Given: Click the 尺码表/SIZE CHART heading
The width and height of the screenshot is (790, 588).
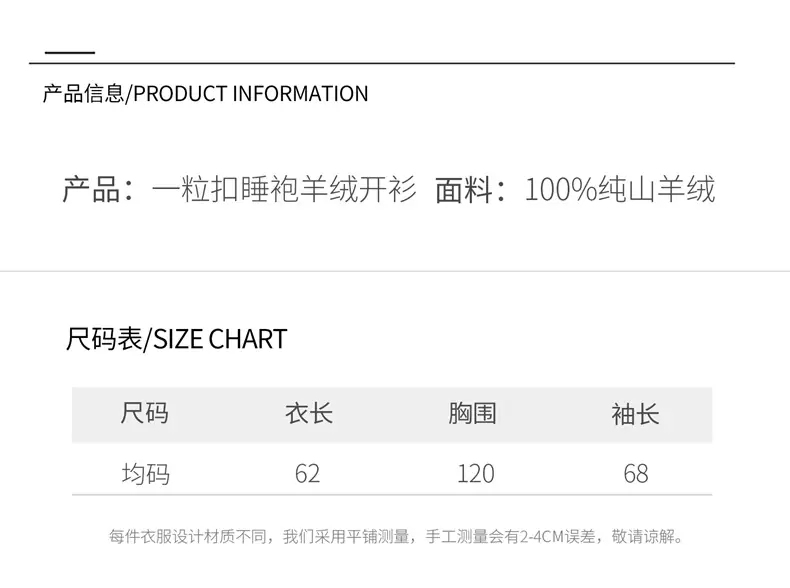Looking at the screenshot, I should 176,339.
